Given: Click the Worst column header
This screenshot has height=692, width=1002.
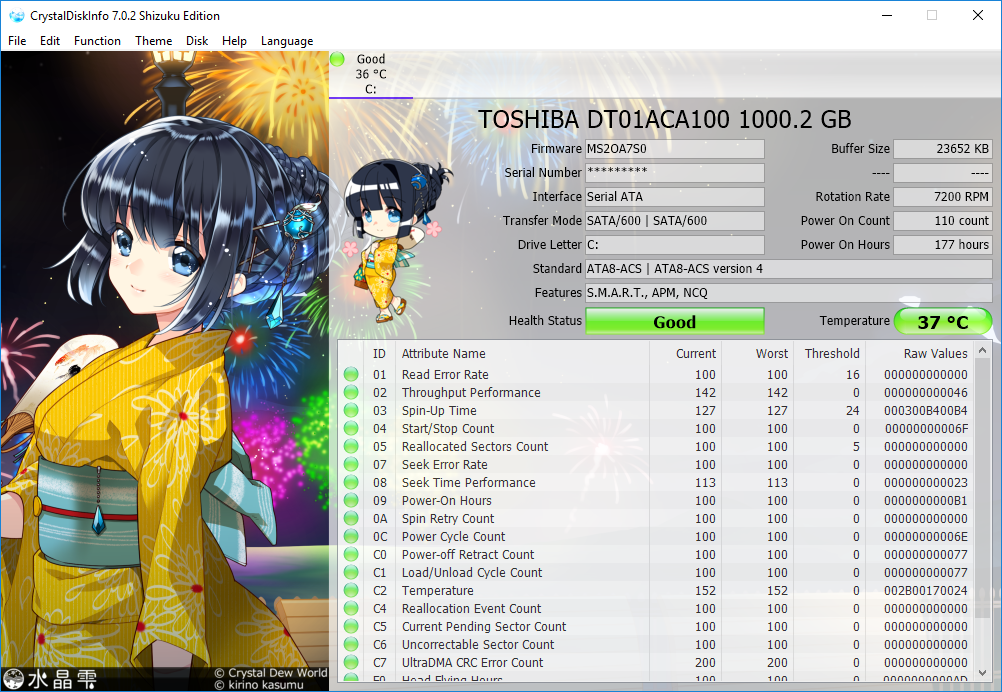Looking at the screenshot, I should point(772,353).
